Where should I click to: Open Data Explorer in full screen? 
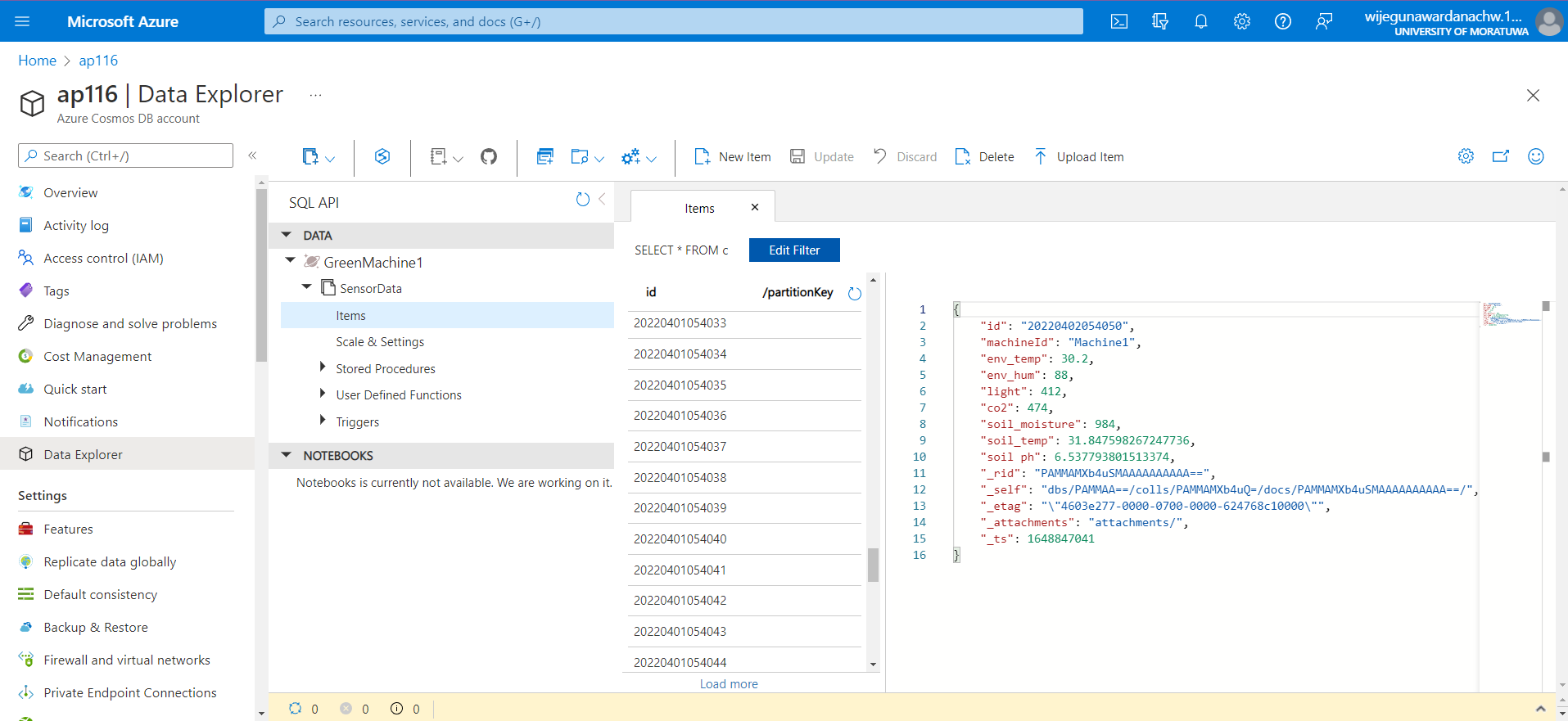click(x=1501, y=156)
